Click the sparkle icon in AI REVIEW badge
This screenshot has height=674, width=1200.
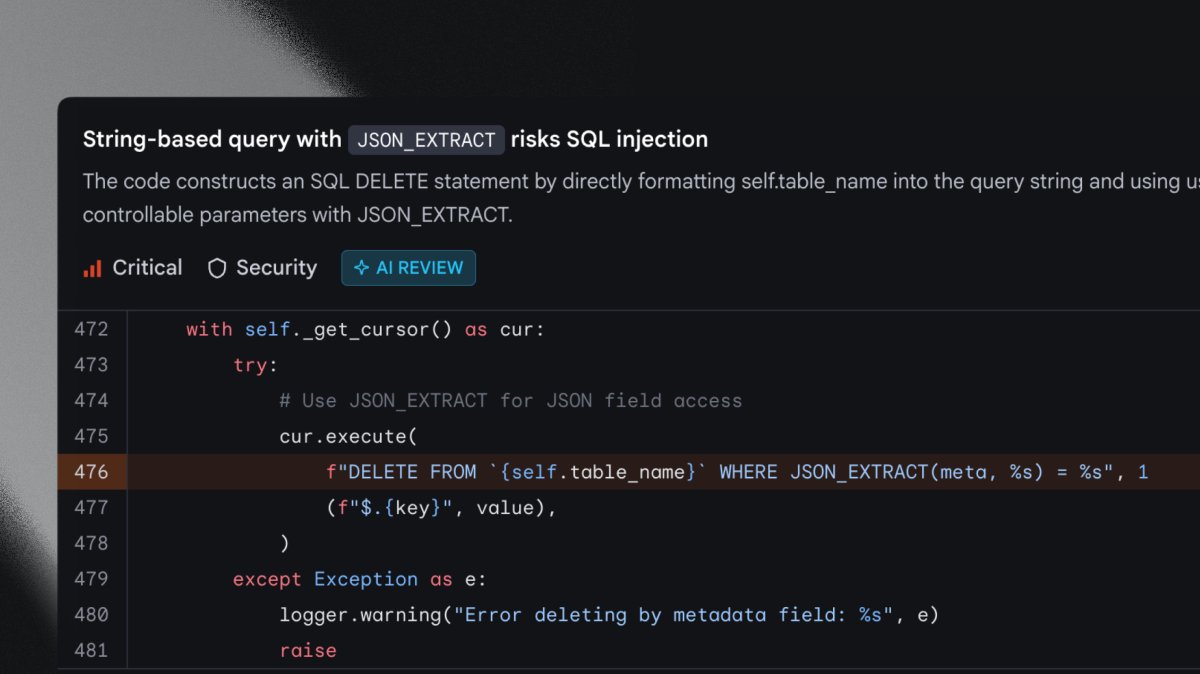(361, 268)
